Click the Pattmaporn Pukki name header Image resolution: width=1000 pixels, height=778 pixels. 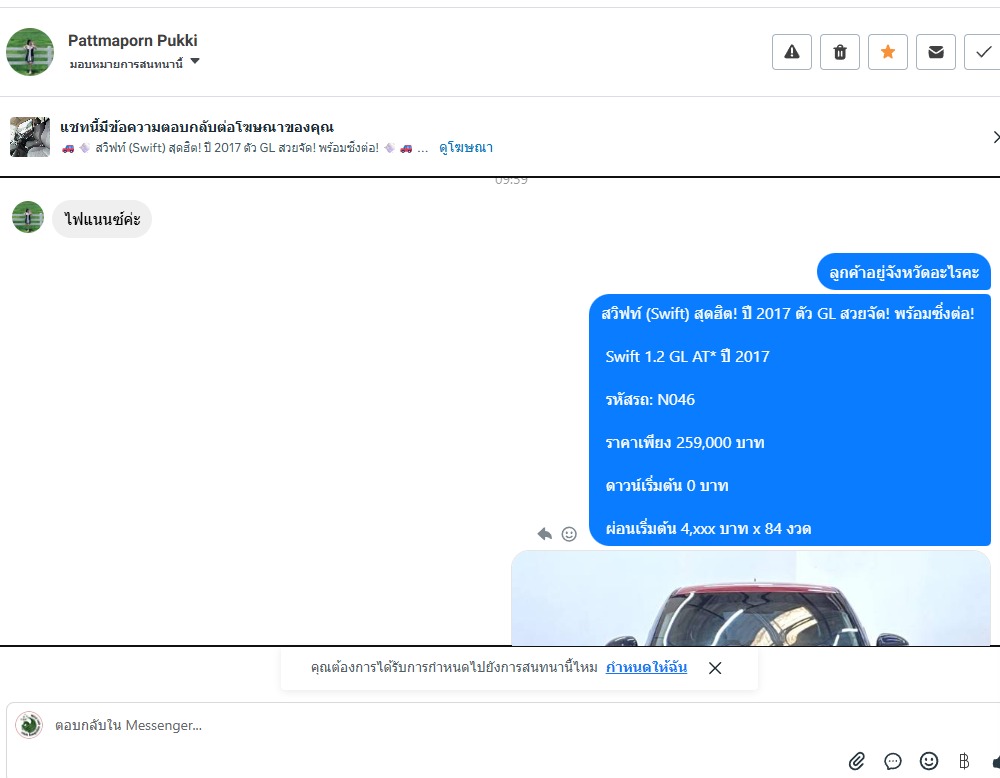pos(133,40)
